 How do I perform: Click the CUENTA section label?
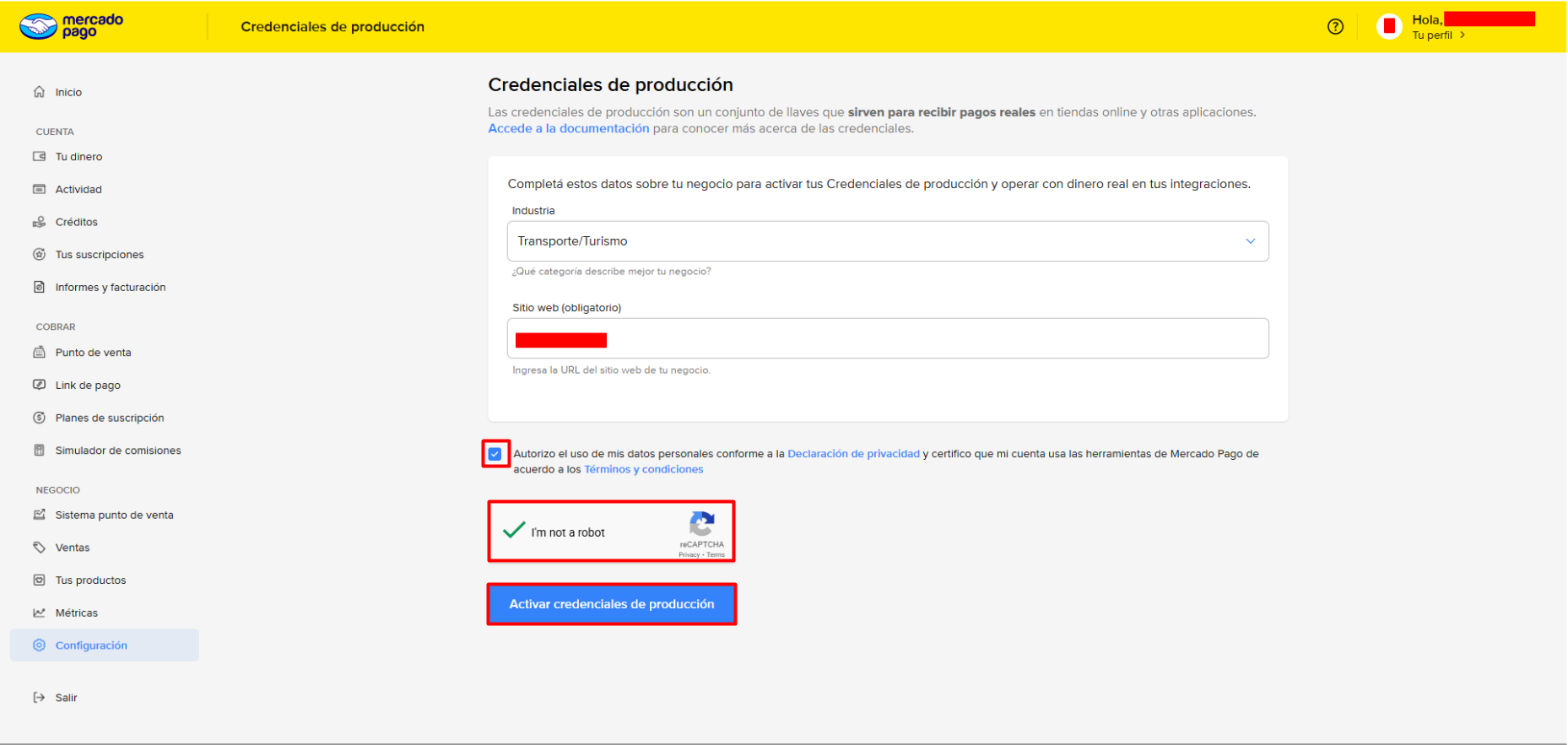click(x=55, y=132)
